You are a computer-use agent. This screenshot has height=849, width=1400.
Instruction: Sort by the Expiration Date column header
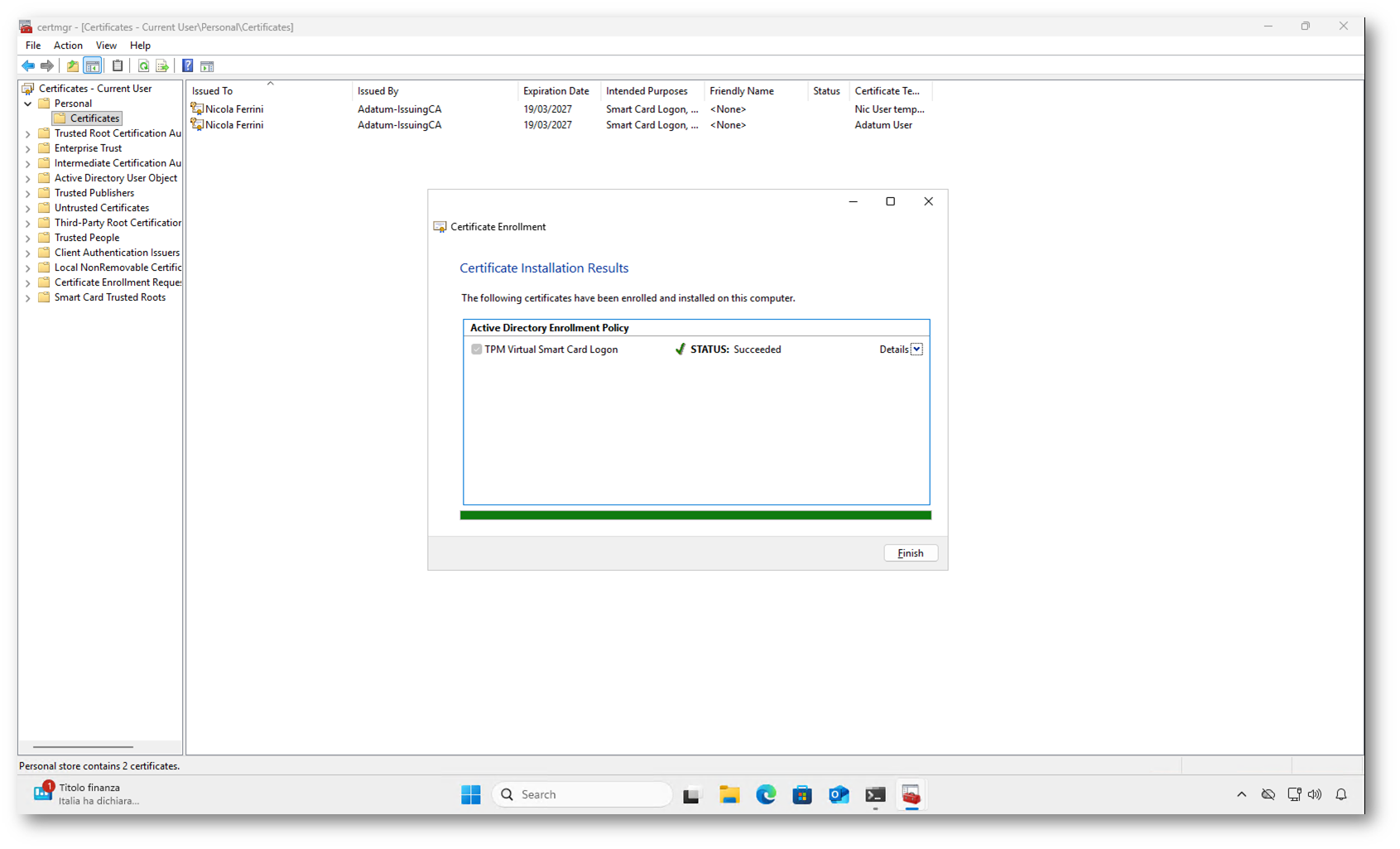point(556,91)
